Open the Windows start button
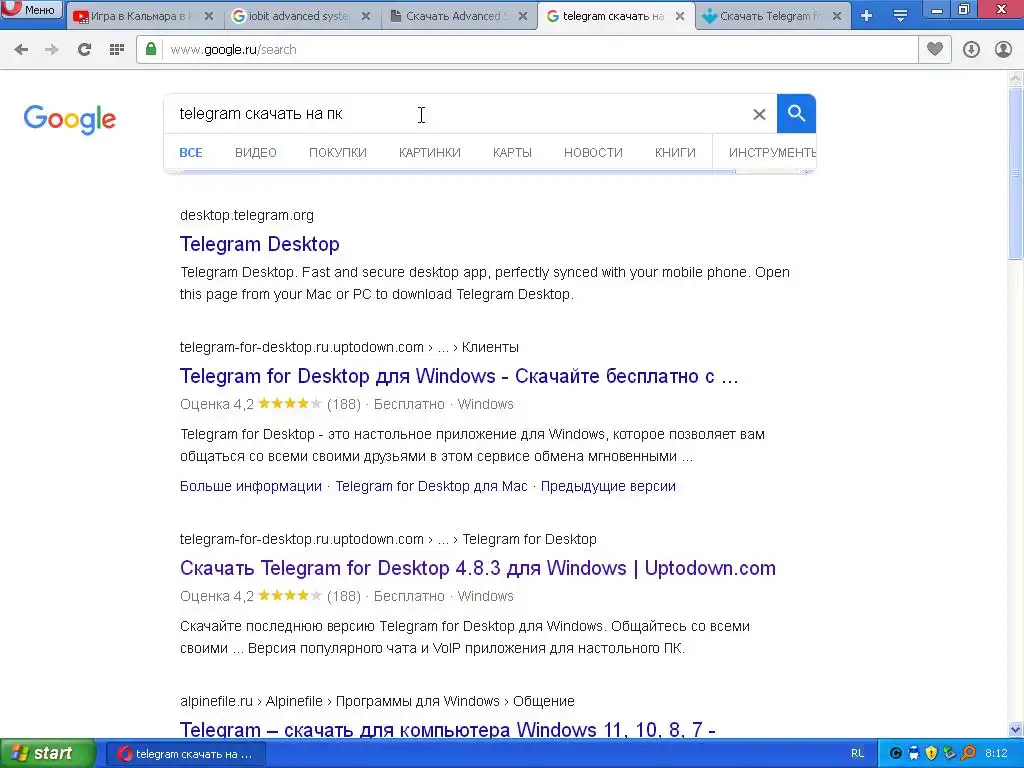The height and width of the screenshot is (768, 1024). (x=47, y=754)
